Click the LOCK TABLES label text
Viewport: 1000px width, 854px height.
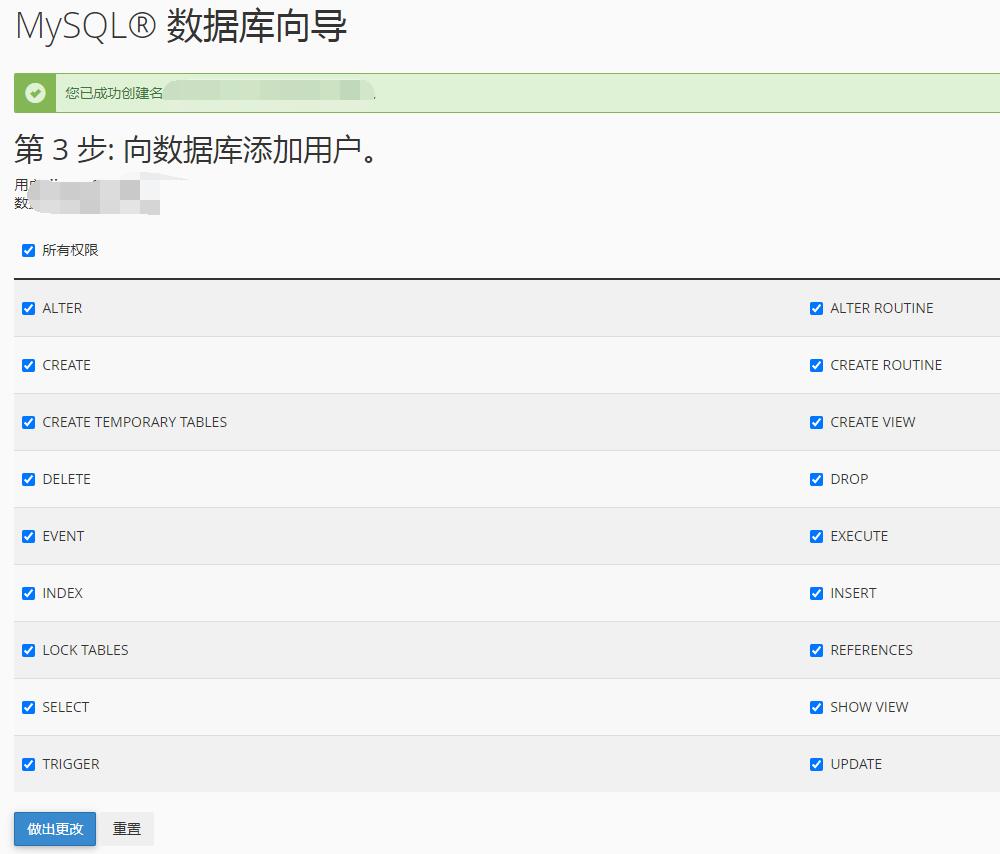click(85, 650)
